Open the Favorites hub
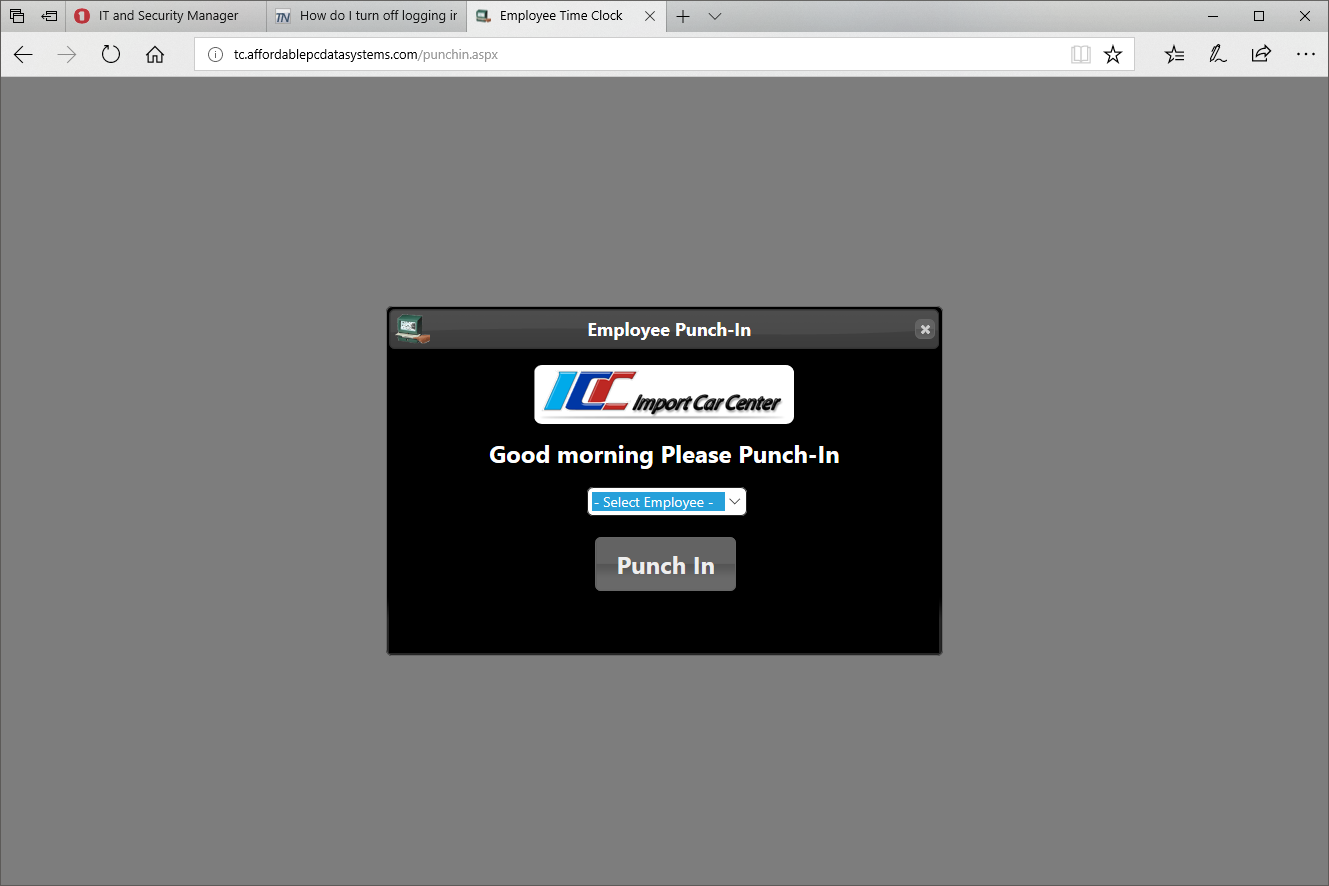1329x886 pixels. pos(1174,55)
